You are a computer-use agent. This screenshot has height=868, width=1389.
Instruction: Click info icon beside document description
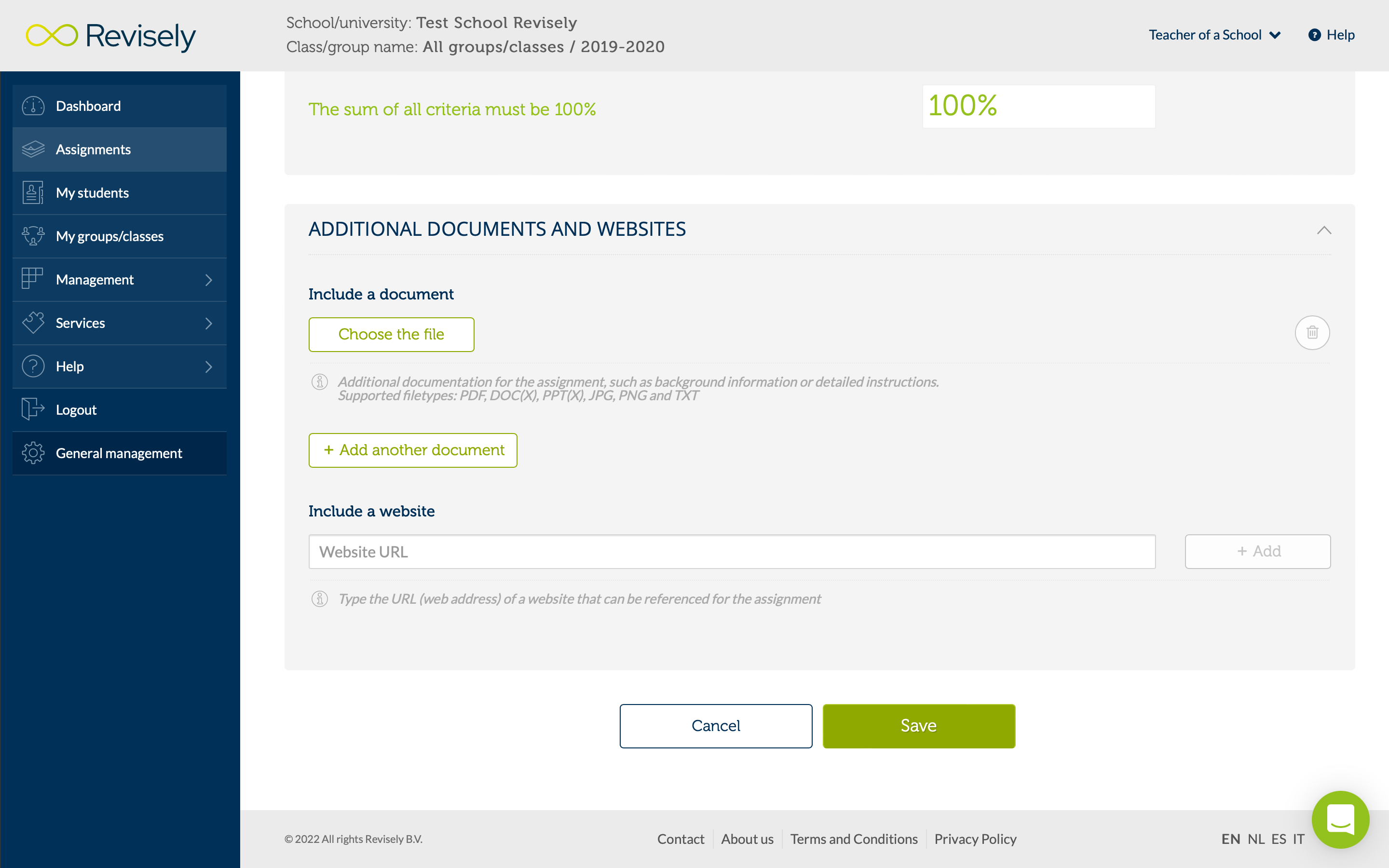[320, 382]
